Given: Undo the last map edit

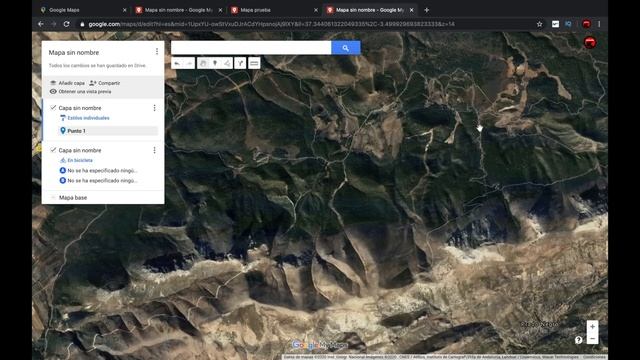Looking at the screenshot, I should 177,63.
